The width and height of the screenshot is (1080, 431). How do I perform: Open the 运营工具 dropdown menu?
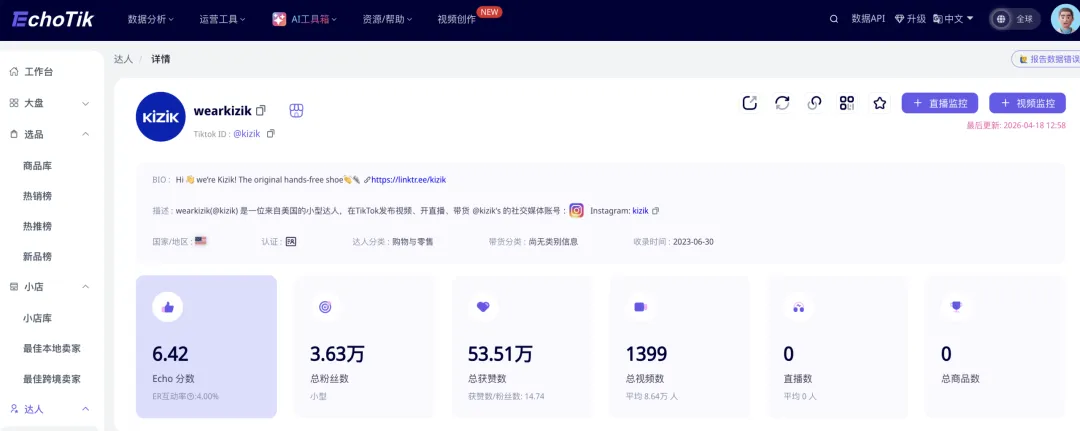click(x=222, y=19)
